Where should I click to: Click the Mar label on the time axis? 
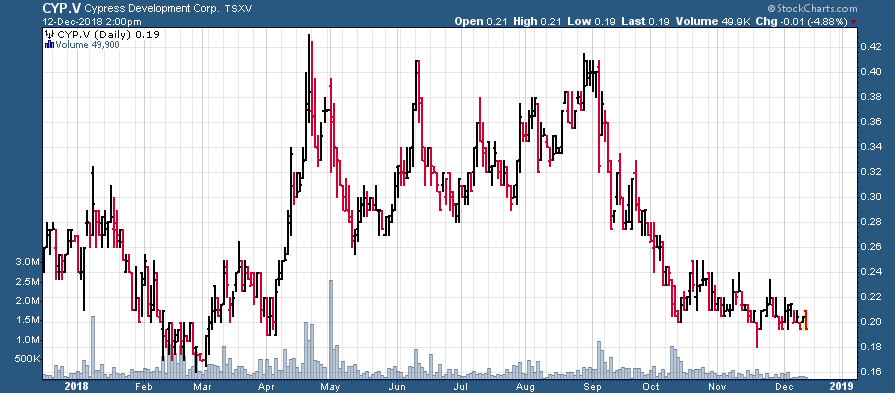point(202,386)
